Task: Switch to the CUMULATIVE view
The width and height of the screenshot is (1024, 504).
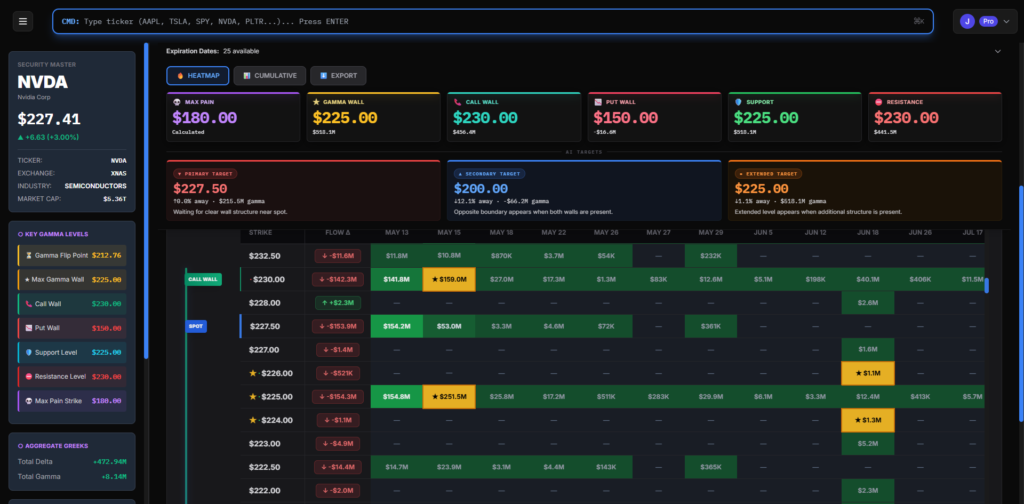Action: tap(270, 76)
